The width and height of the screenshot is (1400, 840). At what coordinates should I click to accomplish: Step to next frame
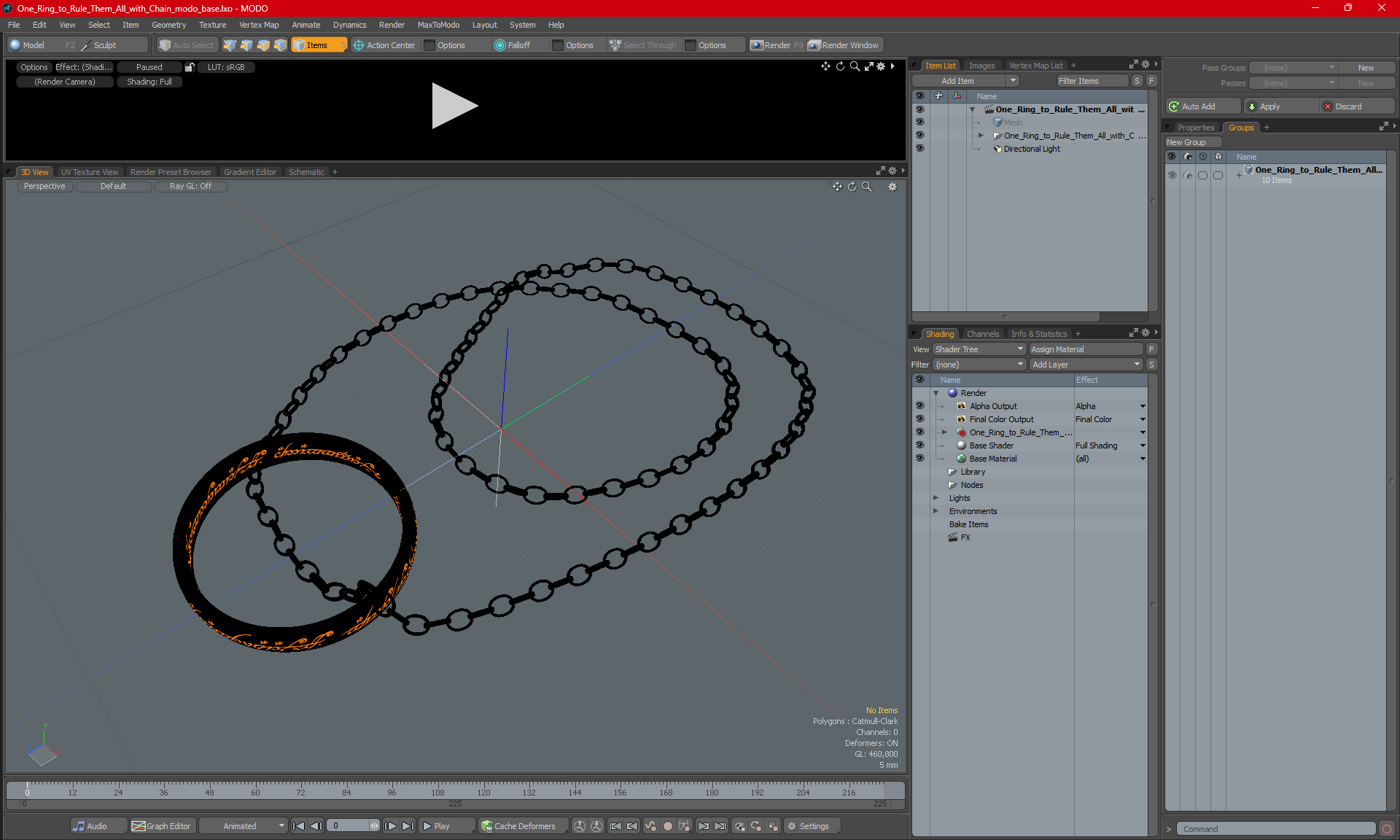391,826
